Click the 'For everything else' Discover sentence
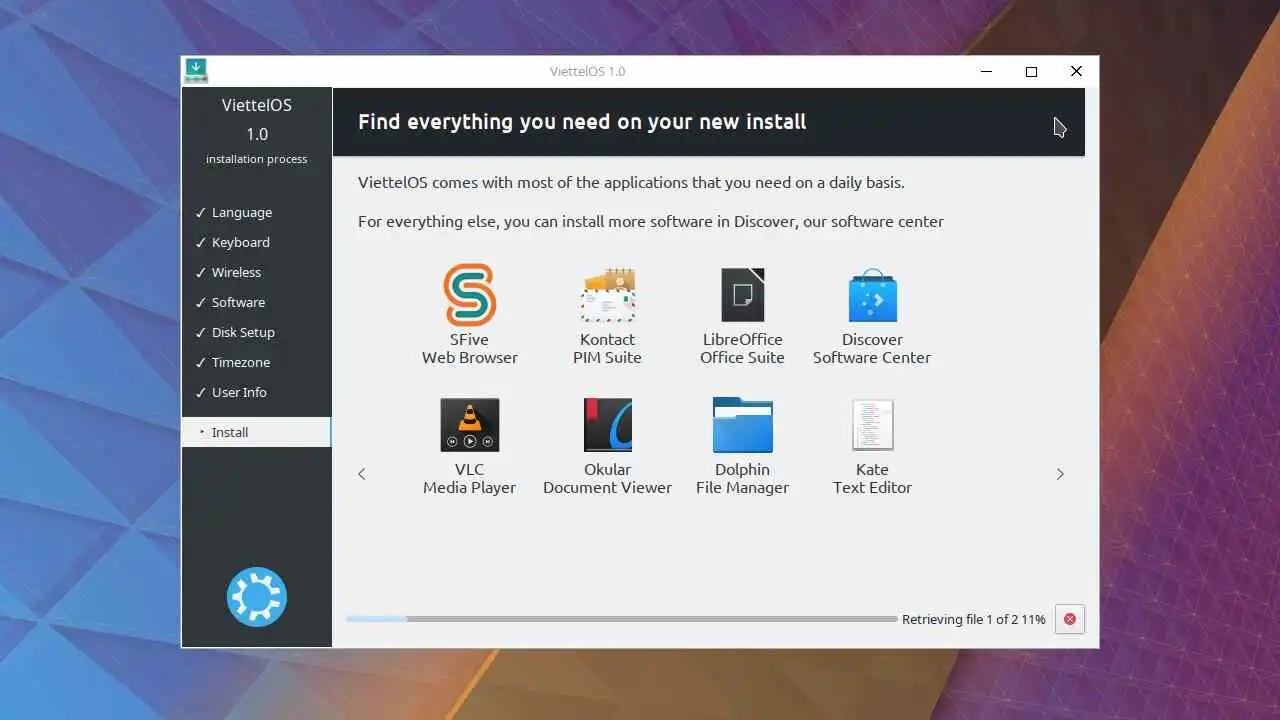This screenshot has width=1280, height=720. coord(651,221)
